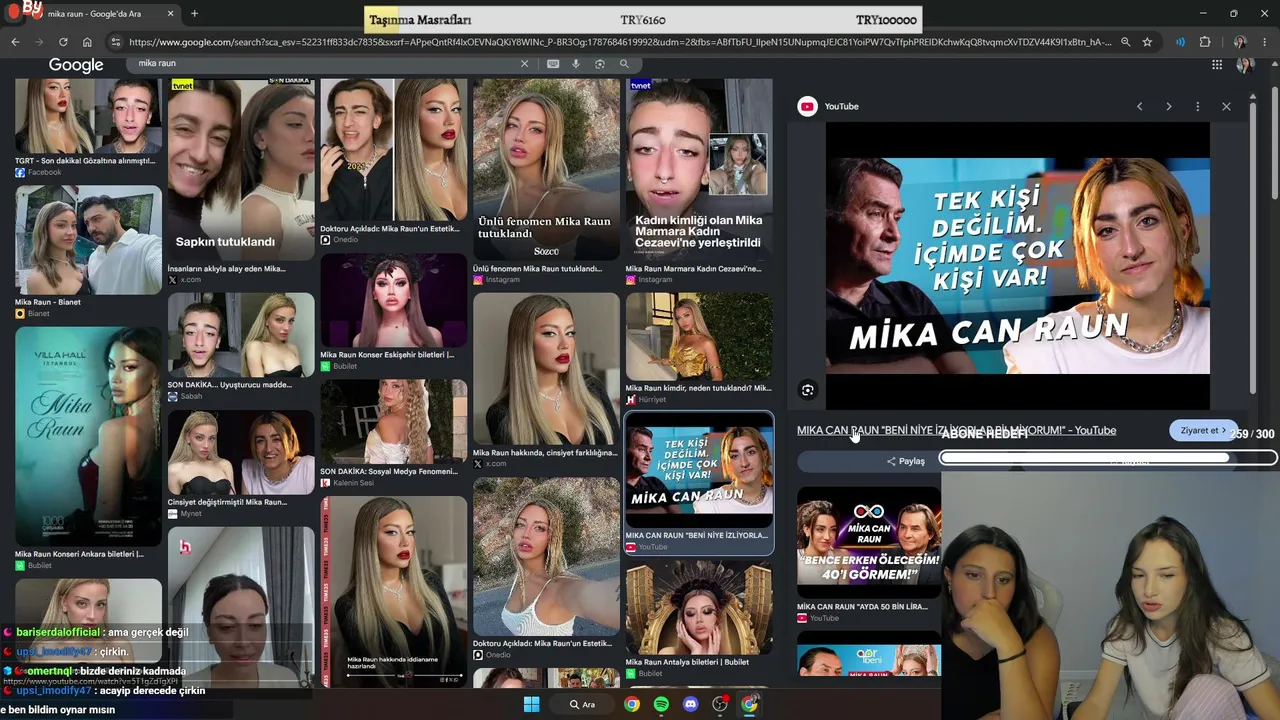Open the 'Doktoru Açıkladı: Mika Raun'un Estetik' Onedio caption under the first-row image
The height and width of the screenshot is (720, 1280).
coord(390,229)
